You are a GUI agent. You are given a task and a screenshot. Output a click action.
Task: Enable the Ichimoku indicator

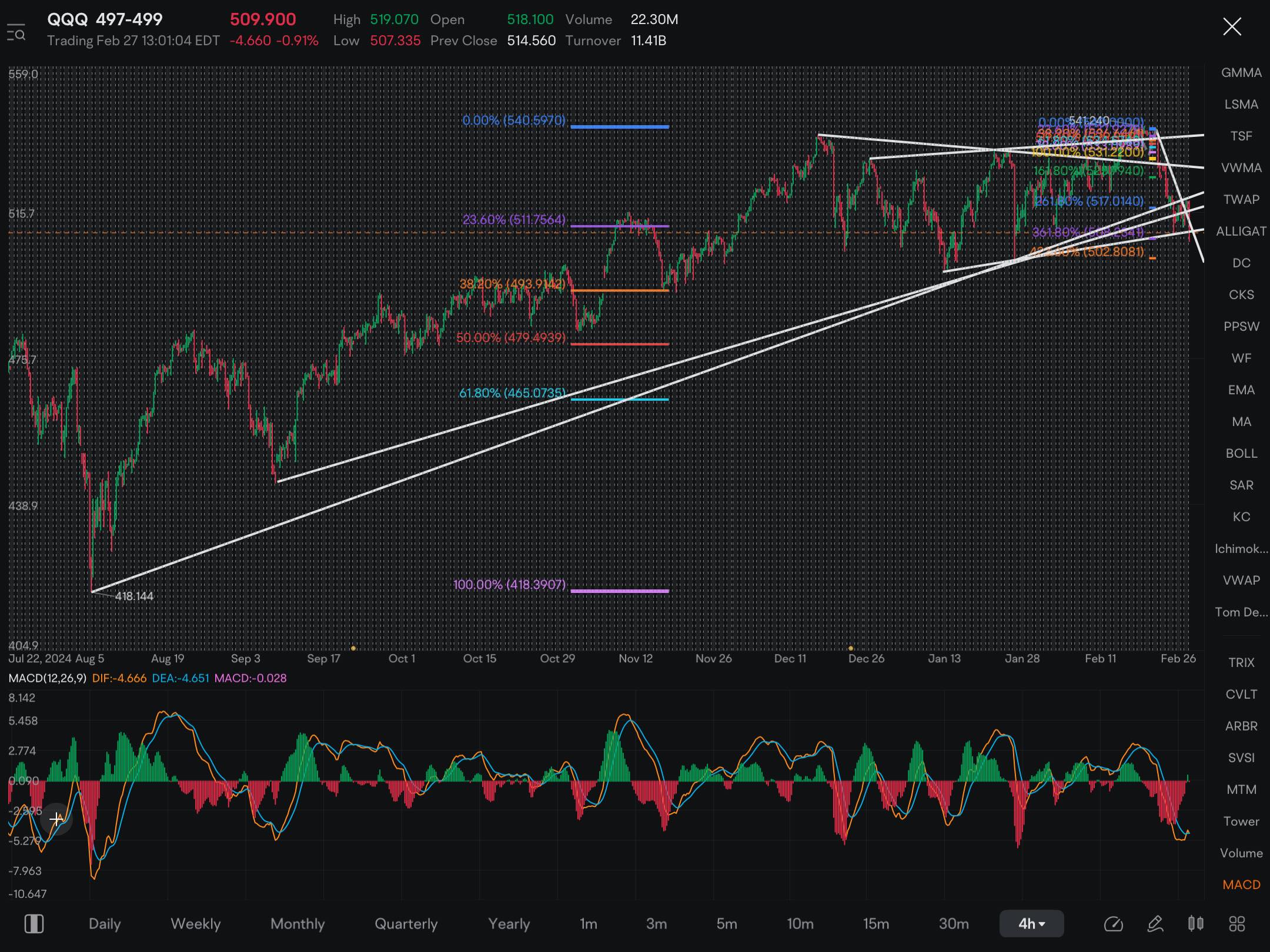(1241, 548)
